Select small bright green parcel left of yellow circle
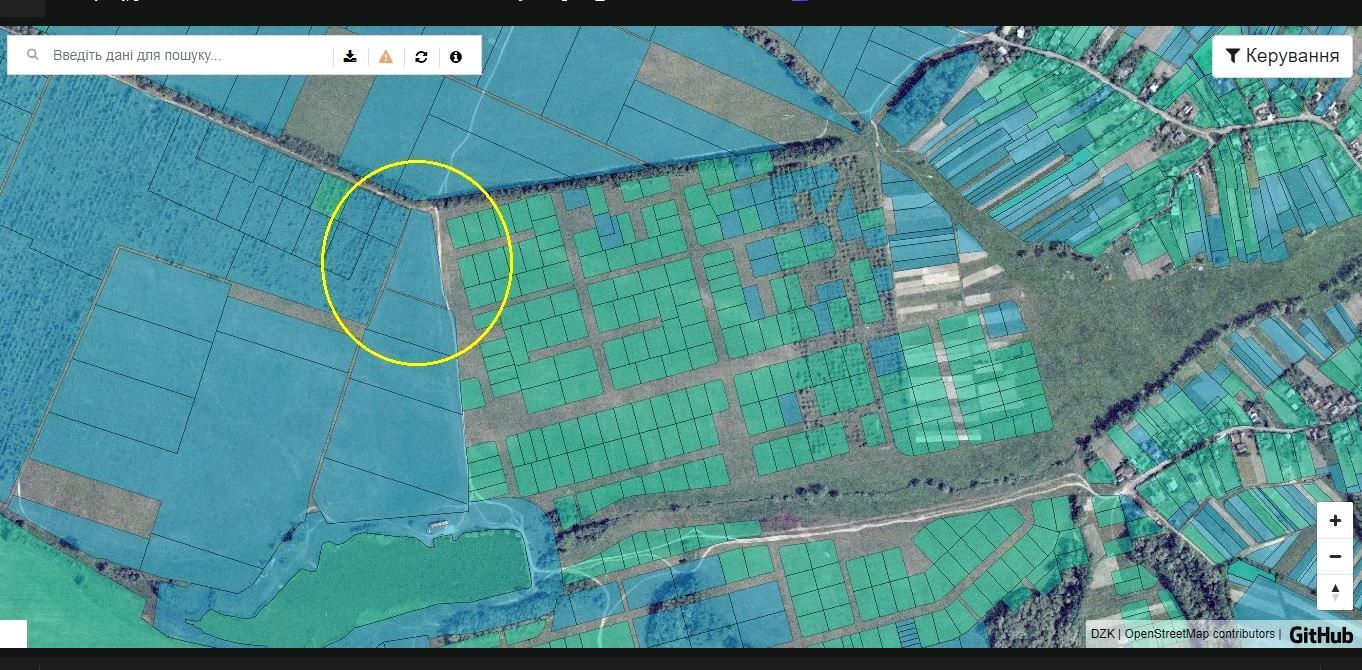This screenshot has height=670, width=1362. click(326, 197)
